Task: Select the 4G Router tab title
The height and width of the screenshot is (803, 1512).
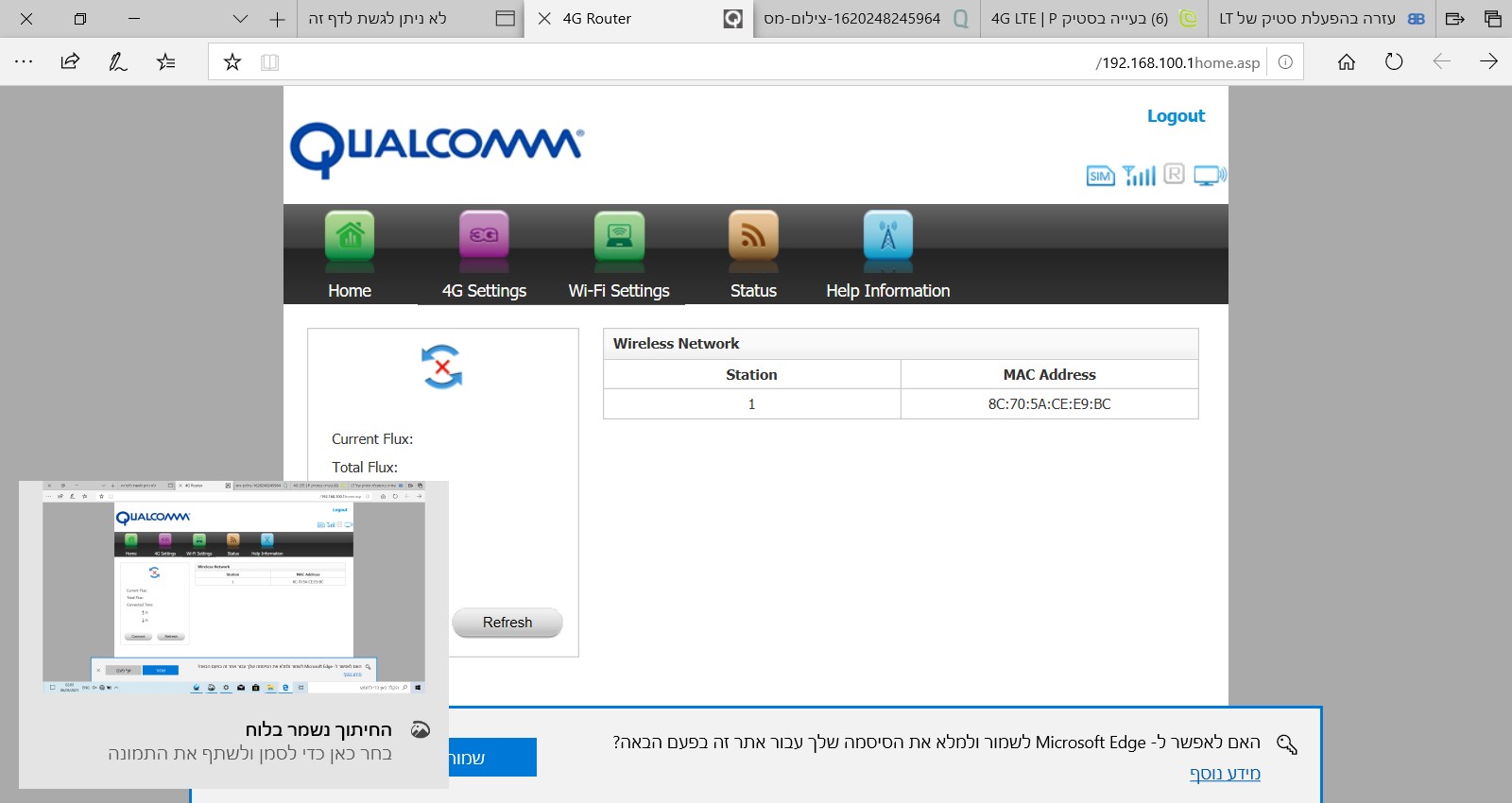Action: 597,19
